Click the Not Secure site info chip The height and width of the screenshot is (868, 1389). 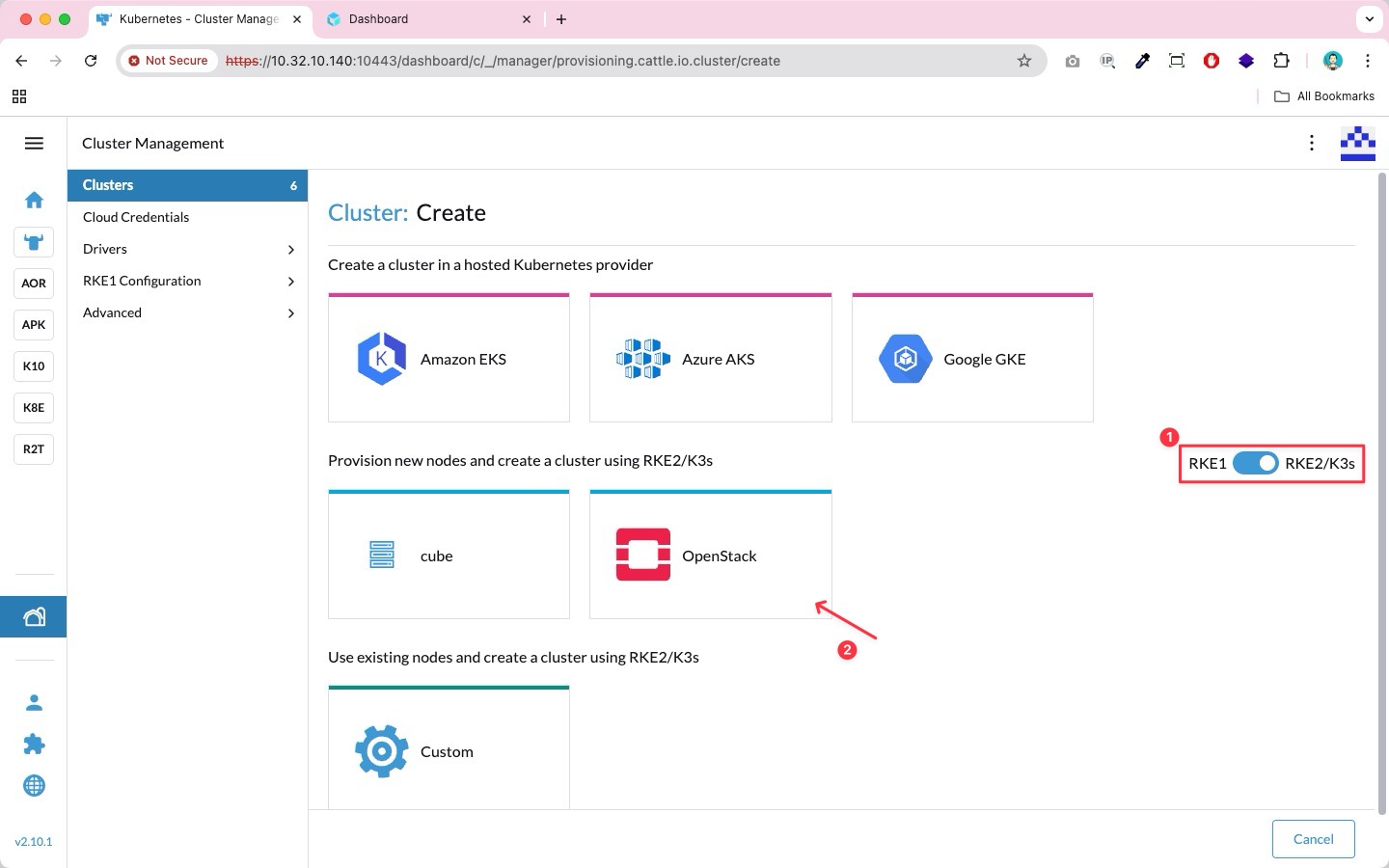click(x=169, y=61)
